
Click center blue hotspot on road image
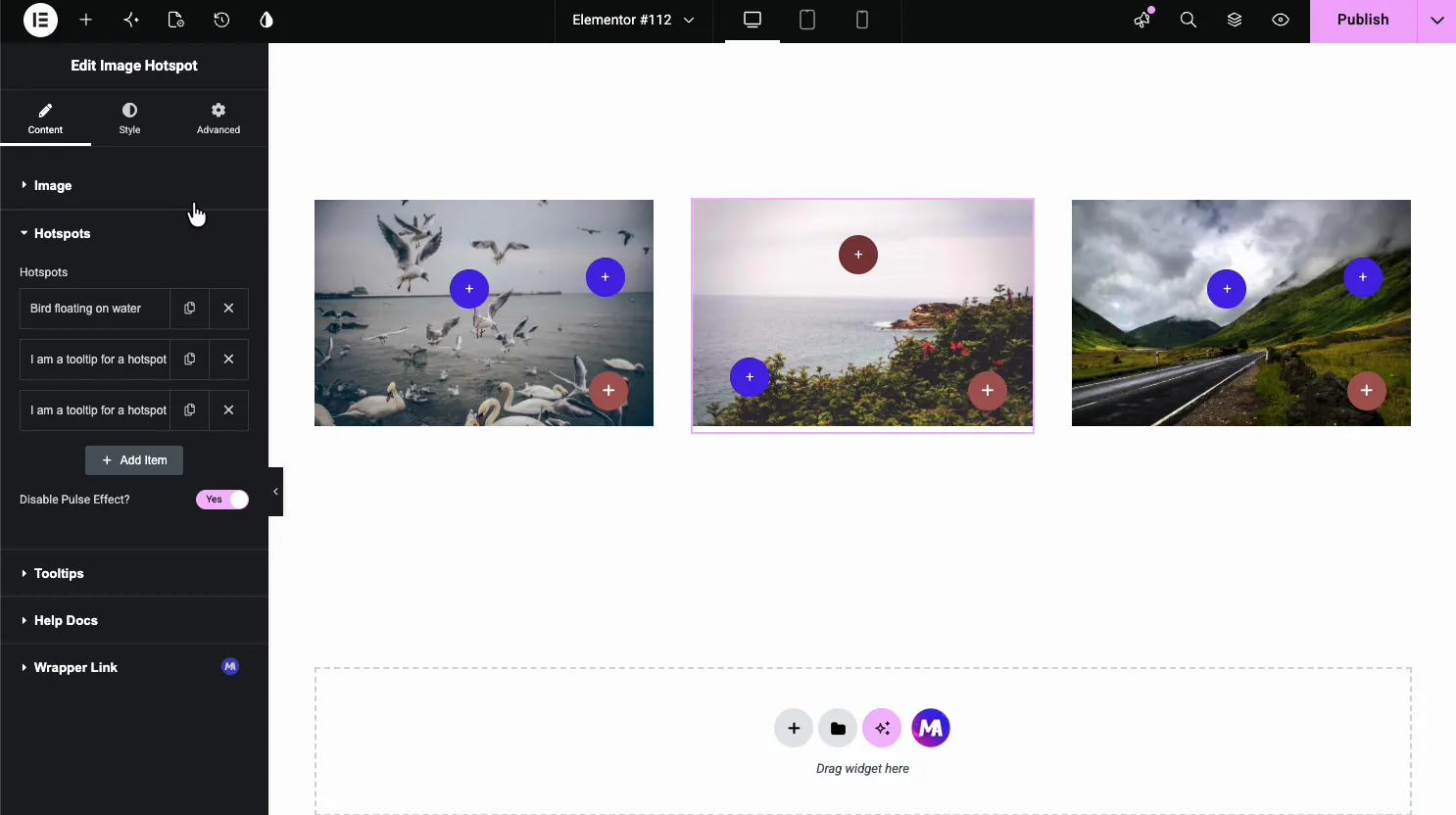pos(1227,289)
